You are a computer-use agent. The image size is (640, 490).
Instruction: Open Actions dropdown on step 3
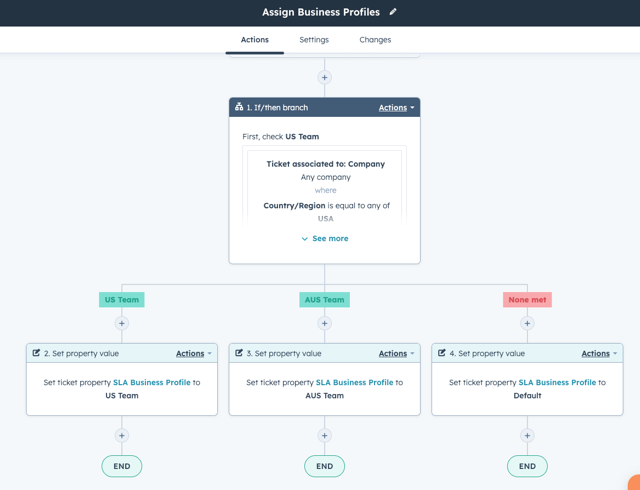coord(396,354)
